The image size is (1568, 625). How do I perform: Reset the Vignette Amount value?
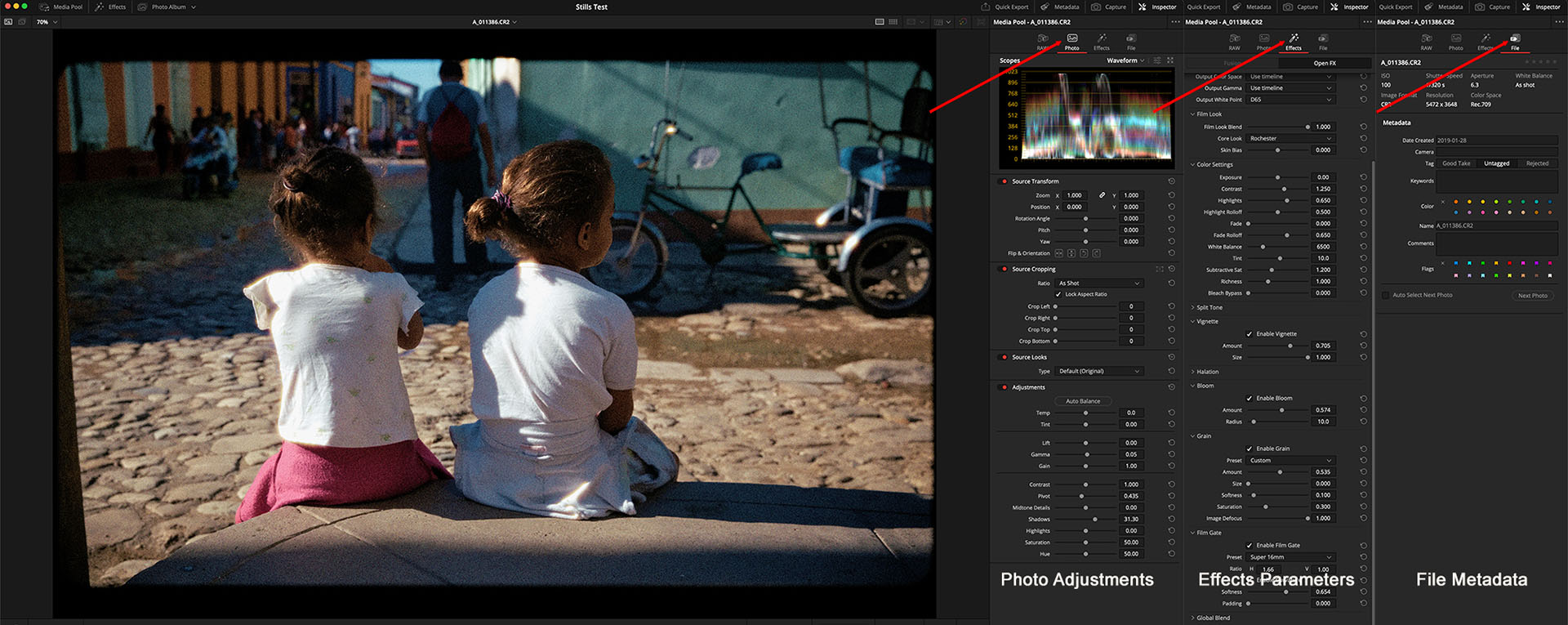(x=1363, y=346)
